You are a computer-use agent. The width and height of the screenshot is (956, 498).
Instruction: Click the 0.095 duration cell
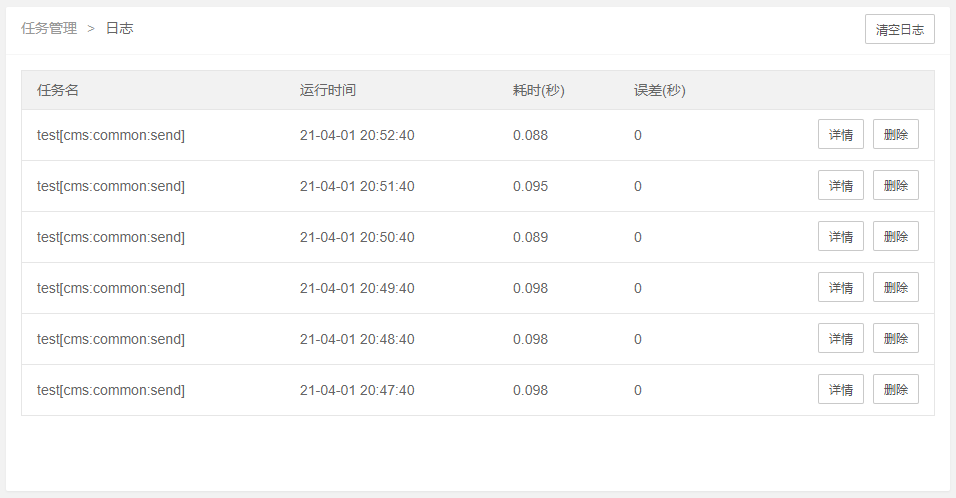click(x=530, y=186)
